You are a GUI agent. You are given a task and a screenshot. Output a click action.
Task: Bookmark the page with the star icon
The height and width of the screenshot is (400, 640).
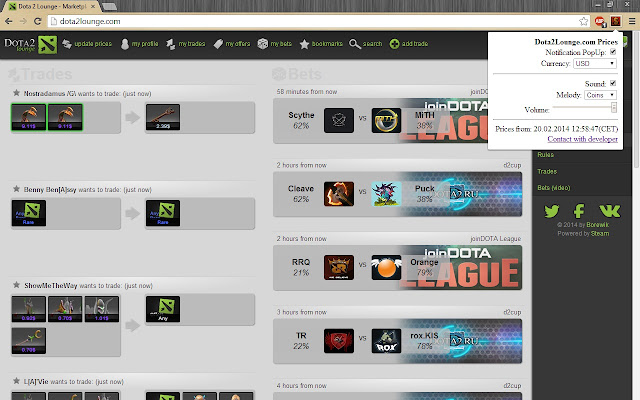583,21
